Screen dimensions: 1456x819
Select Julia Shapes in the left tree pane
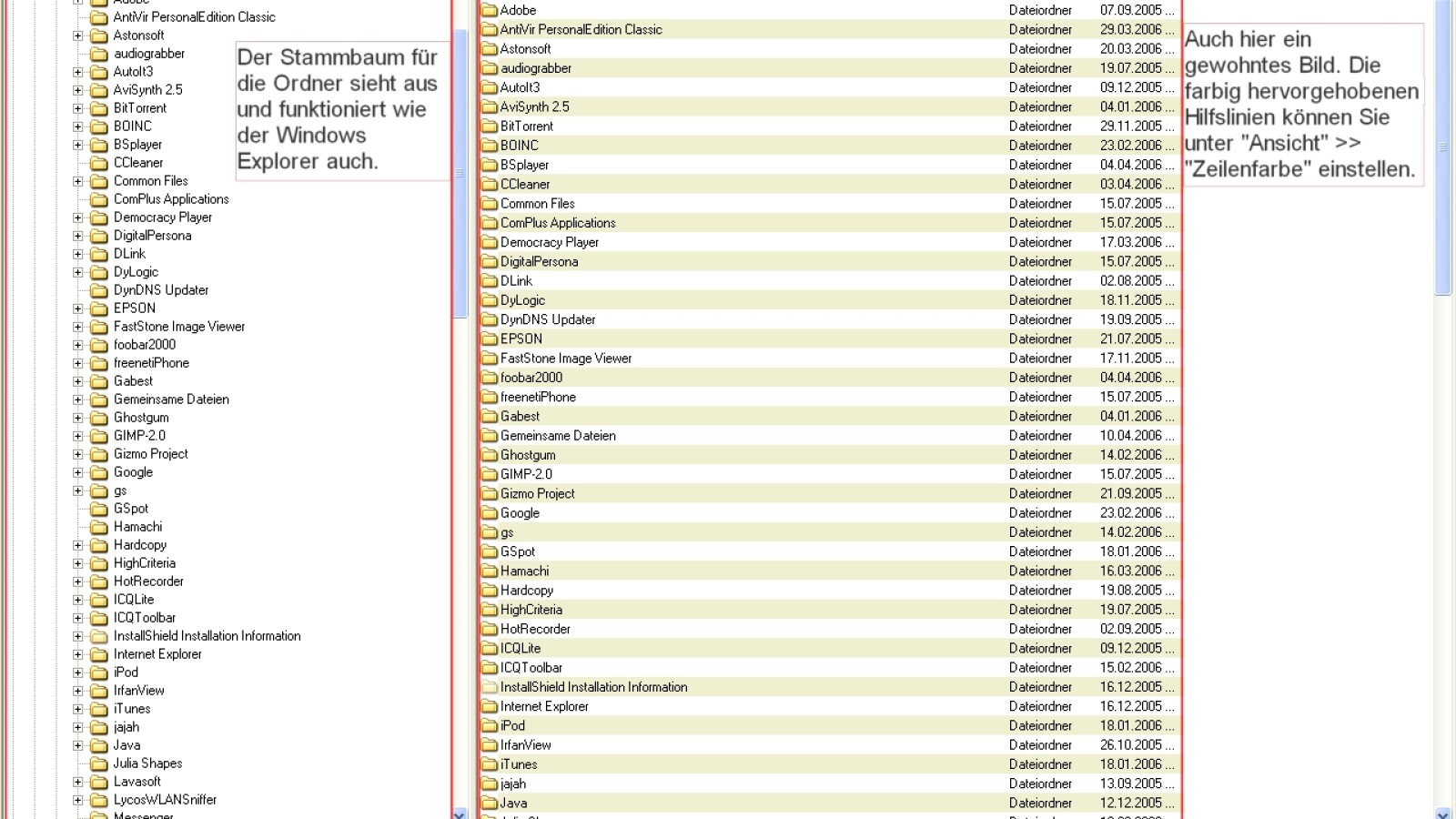click(x=146, y=763)
